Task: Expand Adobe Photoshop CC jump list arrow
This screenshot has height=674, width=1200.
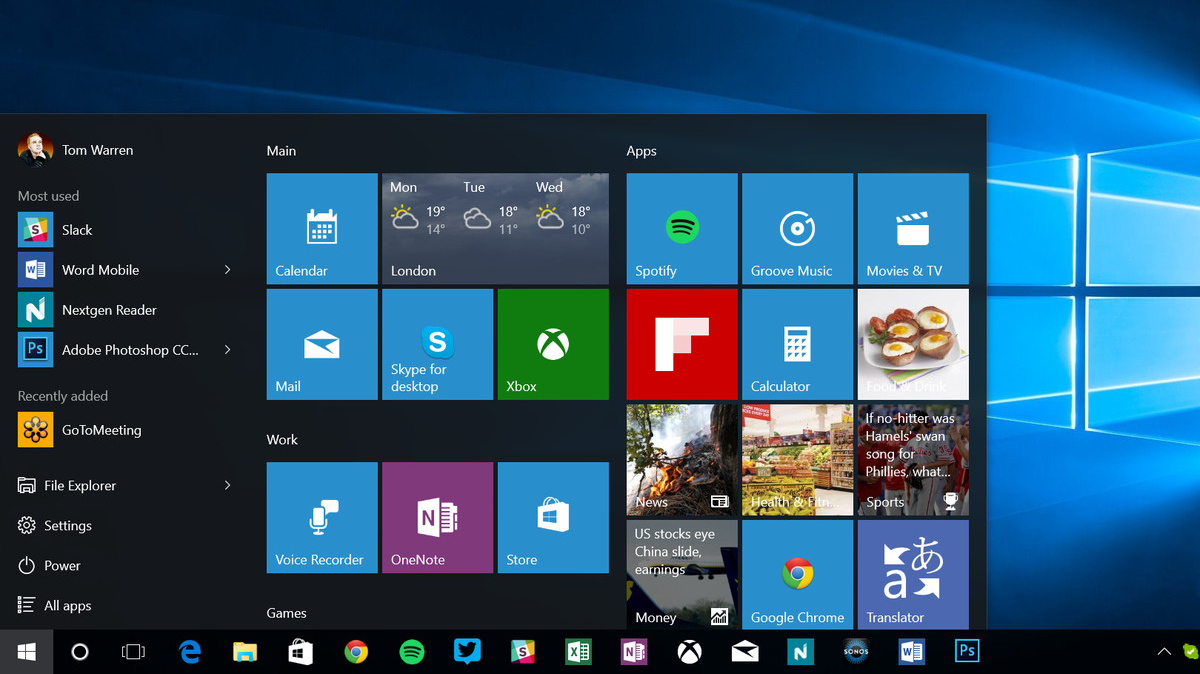Action: point(227,350)
